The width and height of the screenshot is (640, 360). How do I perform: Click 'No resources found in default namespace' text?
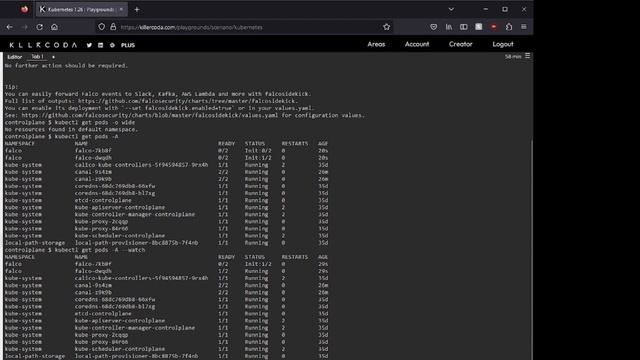pos(71,129)
